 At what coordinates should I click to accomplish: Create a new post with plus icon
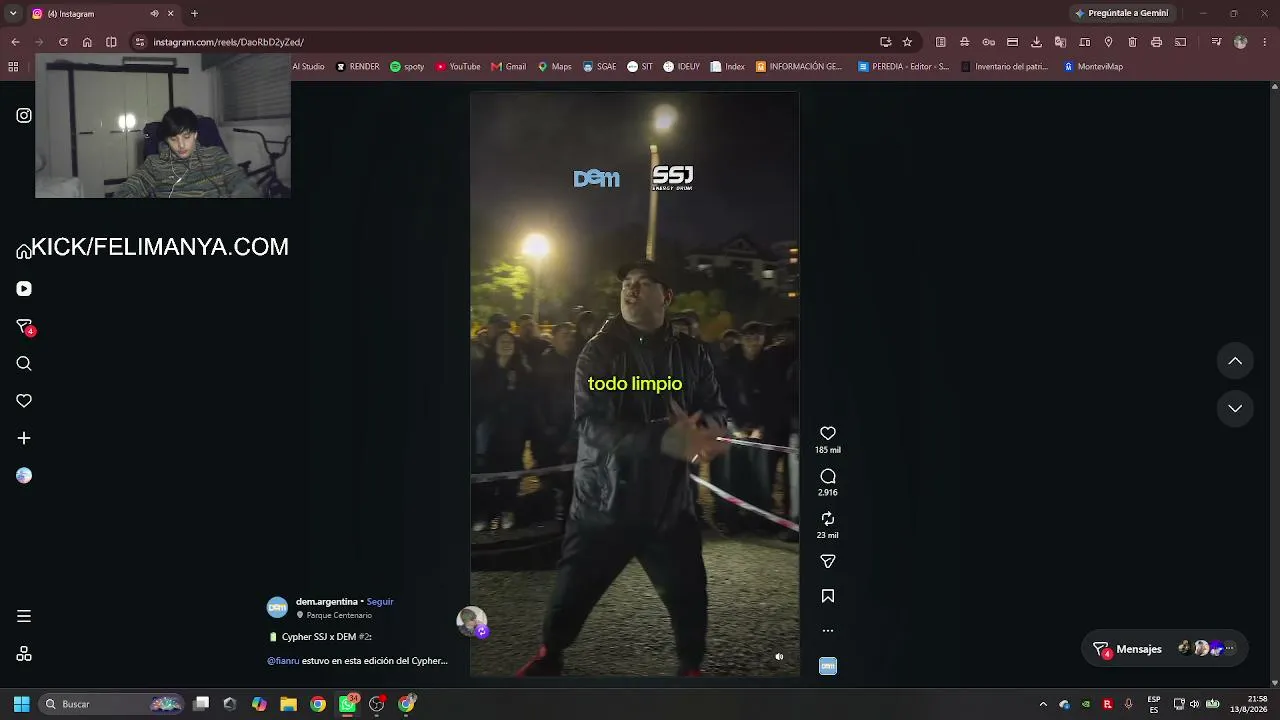pyautogui.click(x=24, y=438)
